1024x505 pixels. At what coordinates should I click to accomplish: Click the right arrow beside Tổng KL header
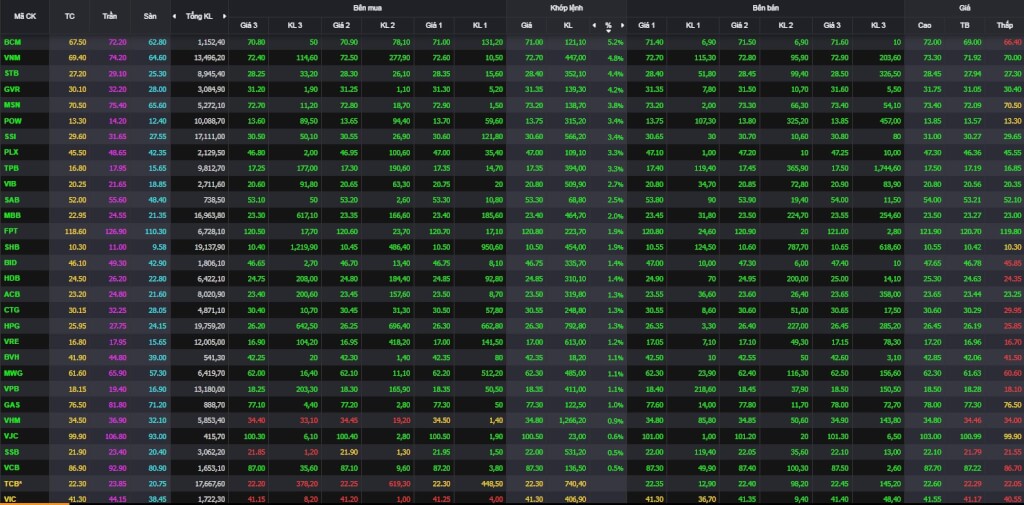[x=225, y=16]
